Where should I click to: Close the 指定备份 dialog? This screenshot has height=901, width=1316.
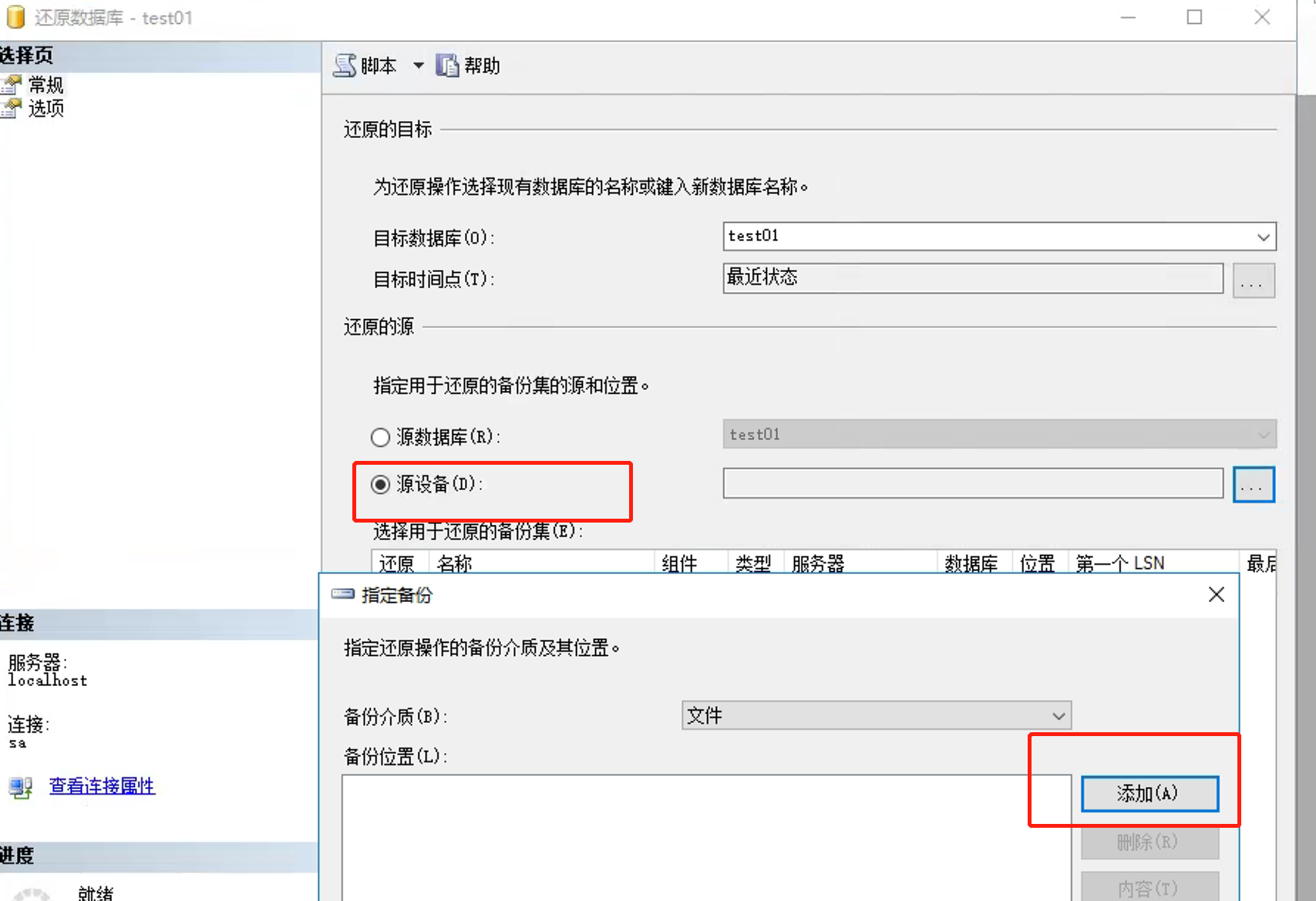click(1217, 594)
